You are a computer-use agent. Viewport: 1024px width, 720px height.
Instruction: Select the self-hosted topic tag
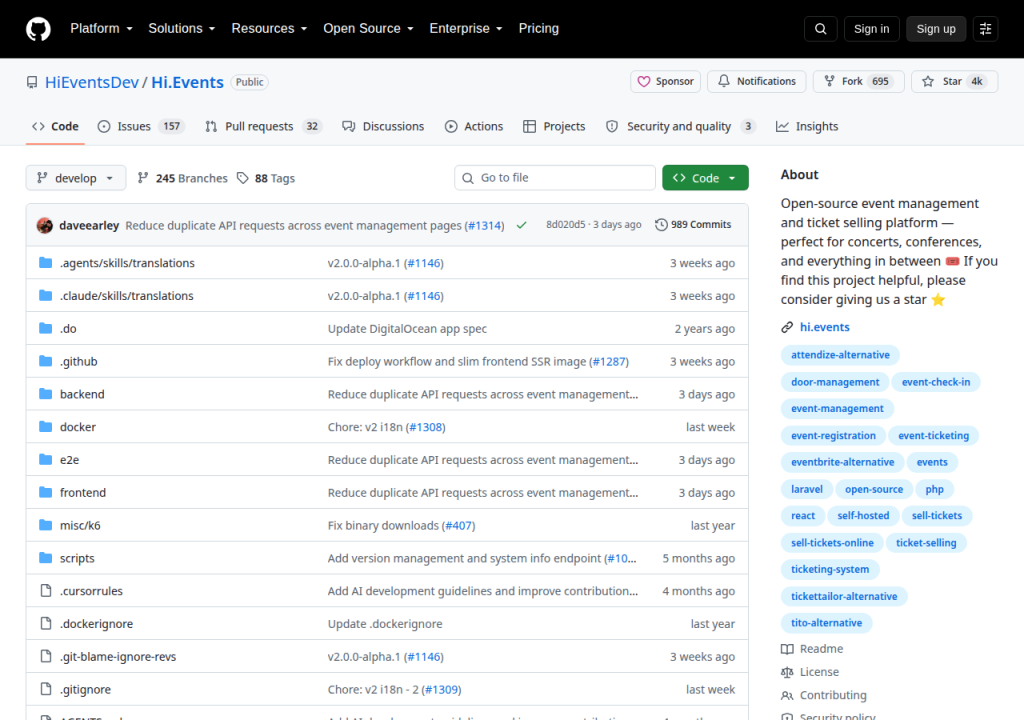point(863,516)
